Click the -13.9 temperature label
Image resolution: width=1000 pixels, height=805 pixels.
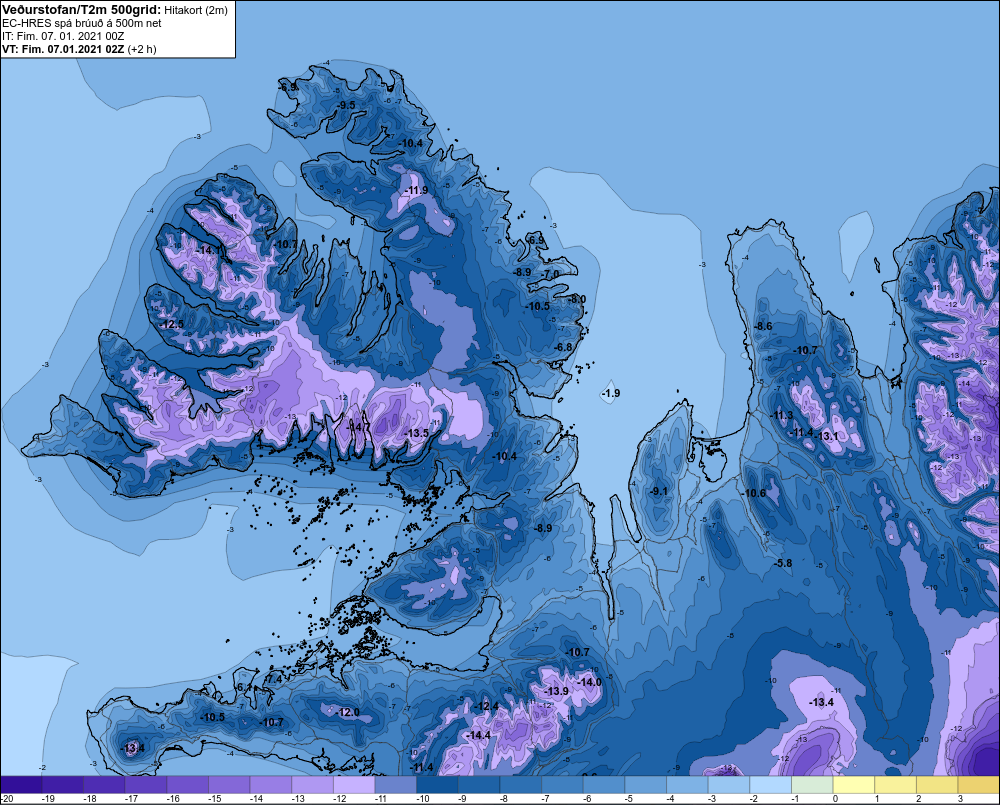(556, 691)
